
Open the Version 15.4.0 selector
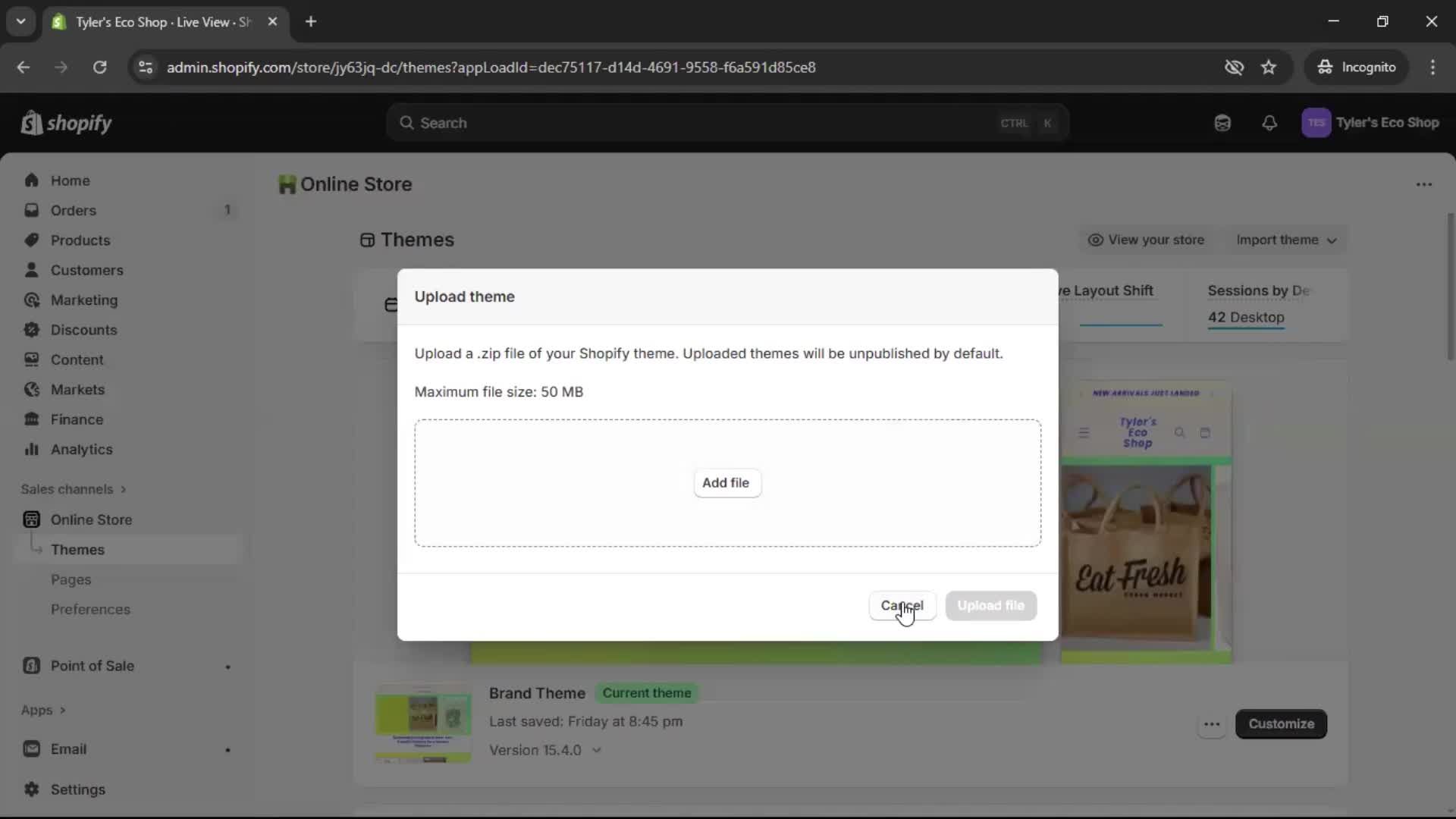click(545, 750)
